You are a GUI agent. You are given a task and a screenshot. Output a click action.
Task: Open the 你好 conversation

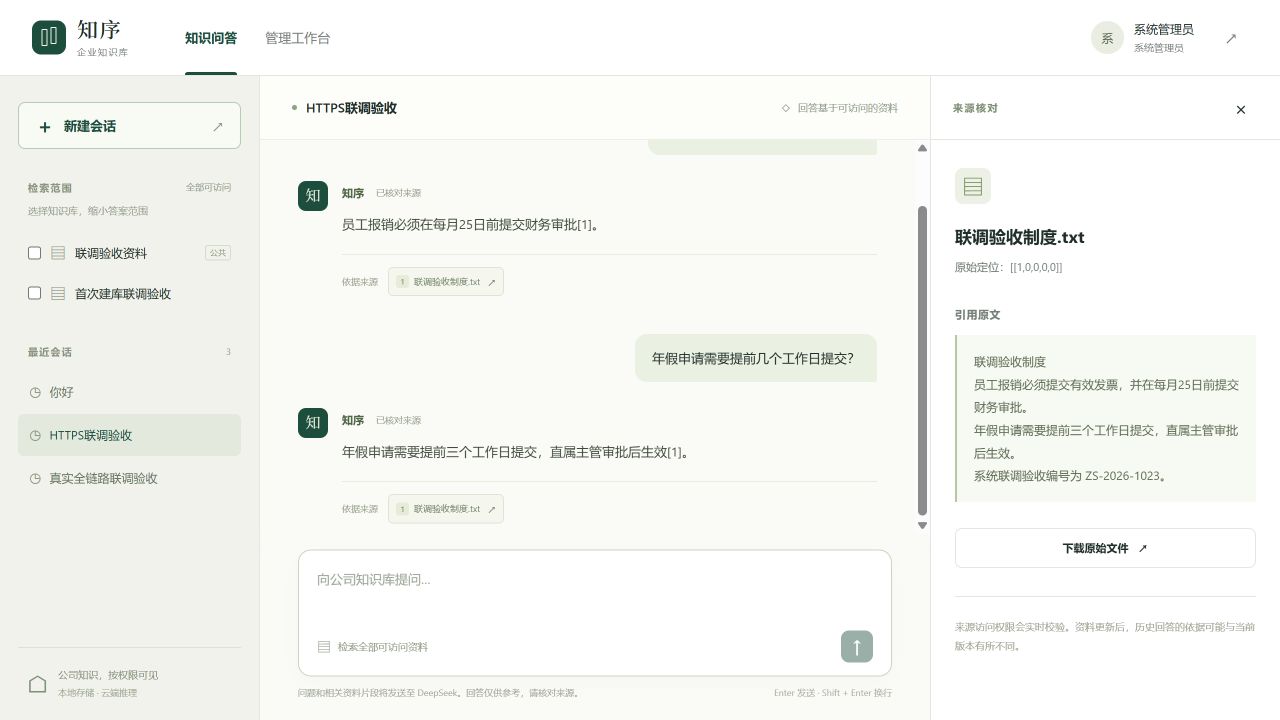point(129,393)
